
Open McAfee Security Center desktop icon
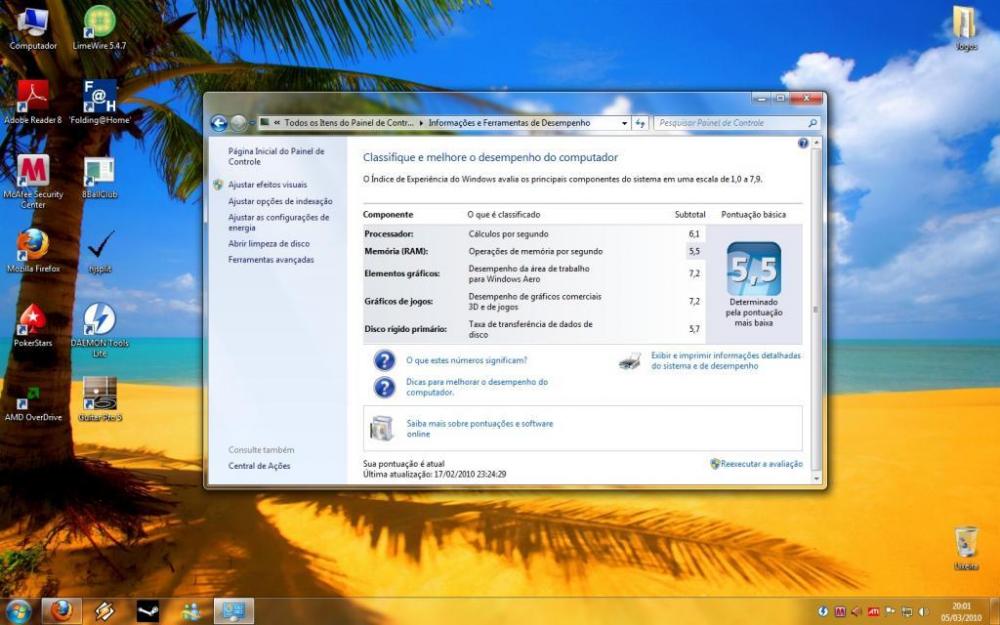33,171
